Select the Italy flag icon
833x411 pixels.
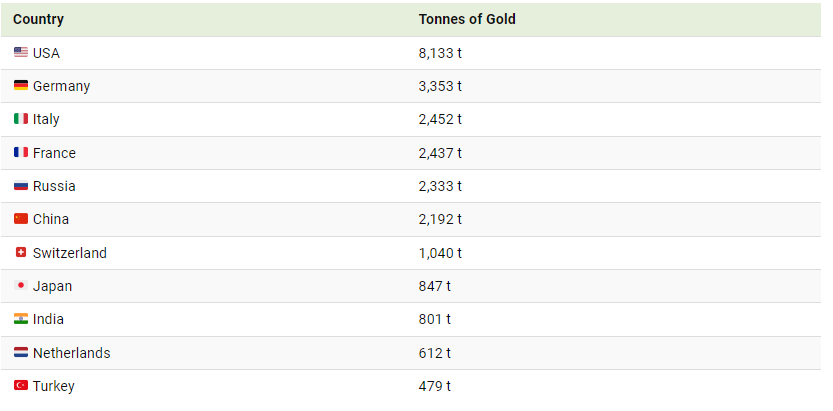[21, 118]
